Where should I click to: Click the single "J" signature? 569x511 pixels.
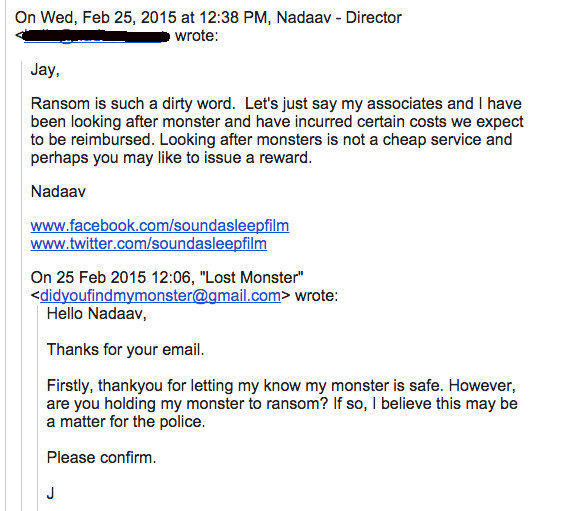(50, 494)
